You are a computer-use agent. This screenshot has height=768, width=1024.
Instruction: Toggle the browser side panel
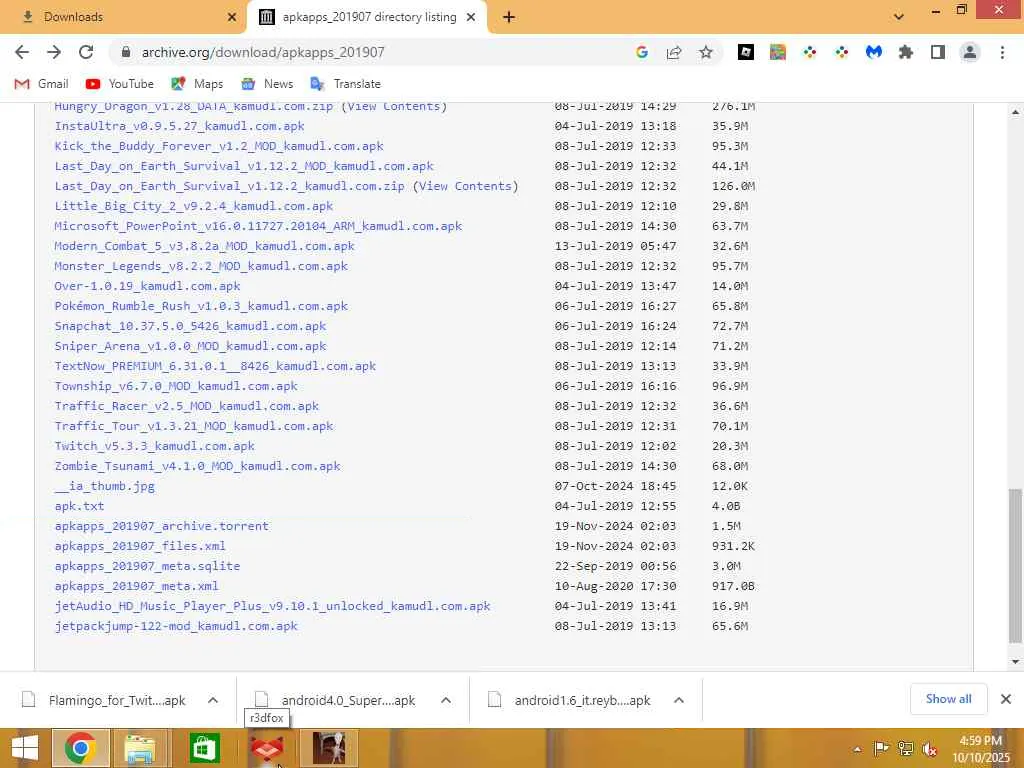pyautogui.click(x=938, y=52)
